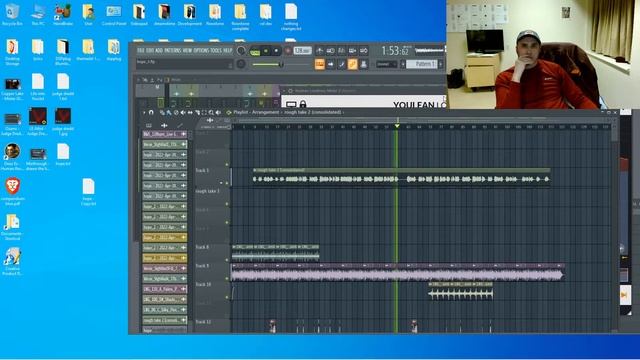Viewport: 640px width, 360px height.
Task: Mute Track 3 via its green dot
Action: tap(227, 183)
